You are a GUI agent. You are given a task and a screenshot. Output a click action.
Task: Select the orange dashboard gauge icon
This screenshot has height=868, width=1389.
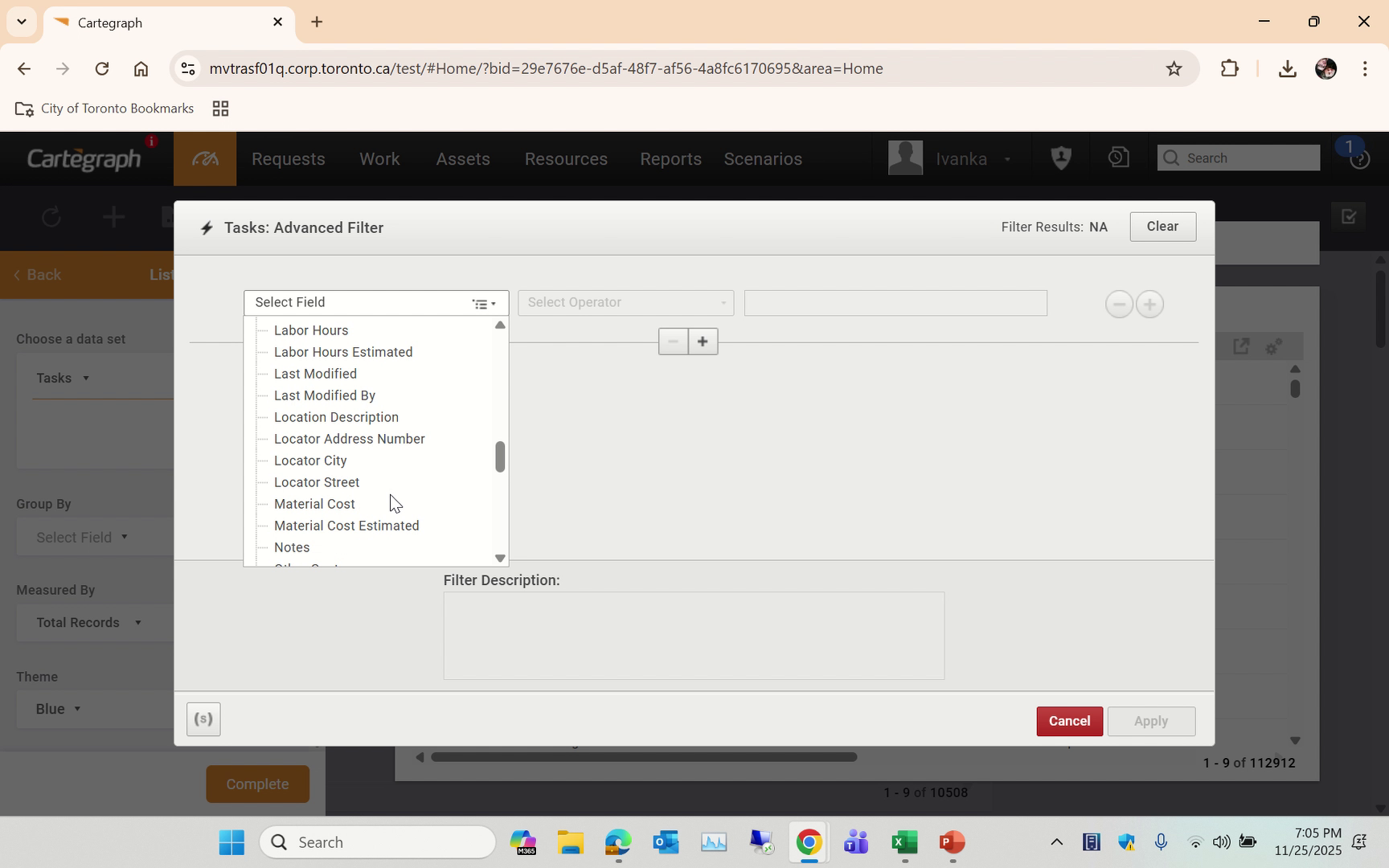(x=204, y=158)
